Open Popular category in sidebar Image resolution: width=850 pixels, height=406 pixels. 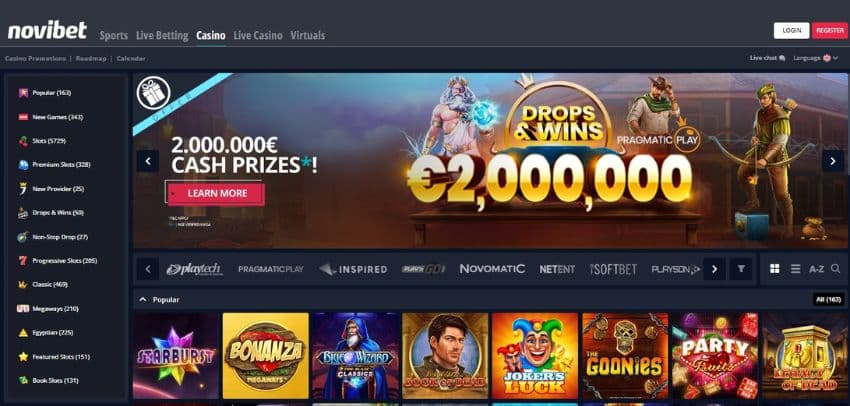click(51, 93)
